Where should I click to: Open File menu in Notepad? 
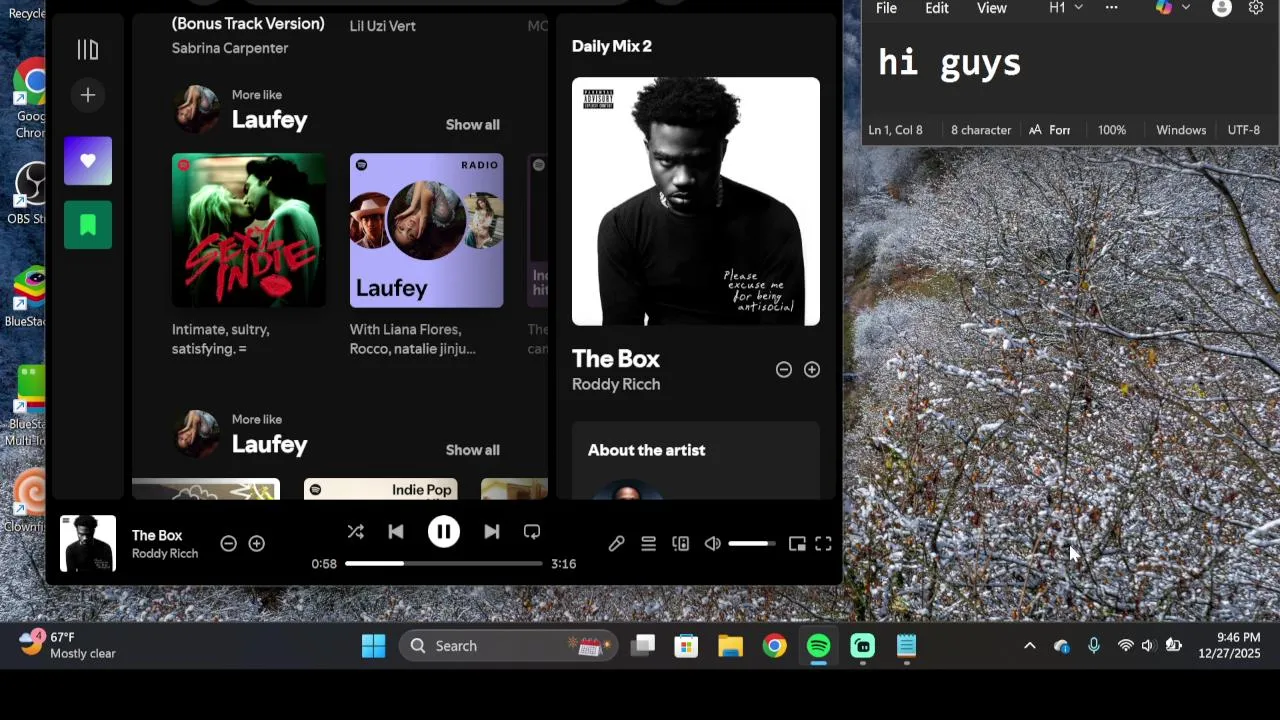(886, 8)
